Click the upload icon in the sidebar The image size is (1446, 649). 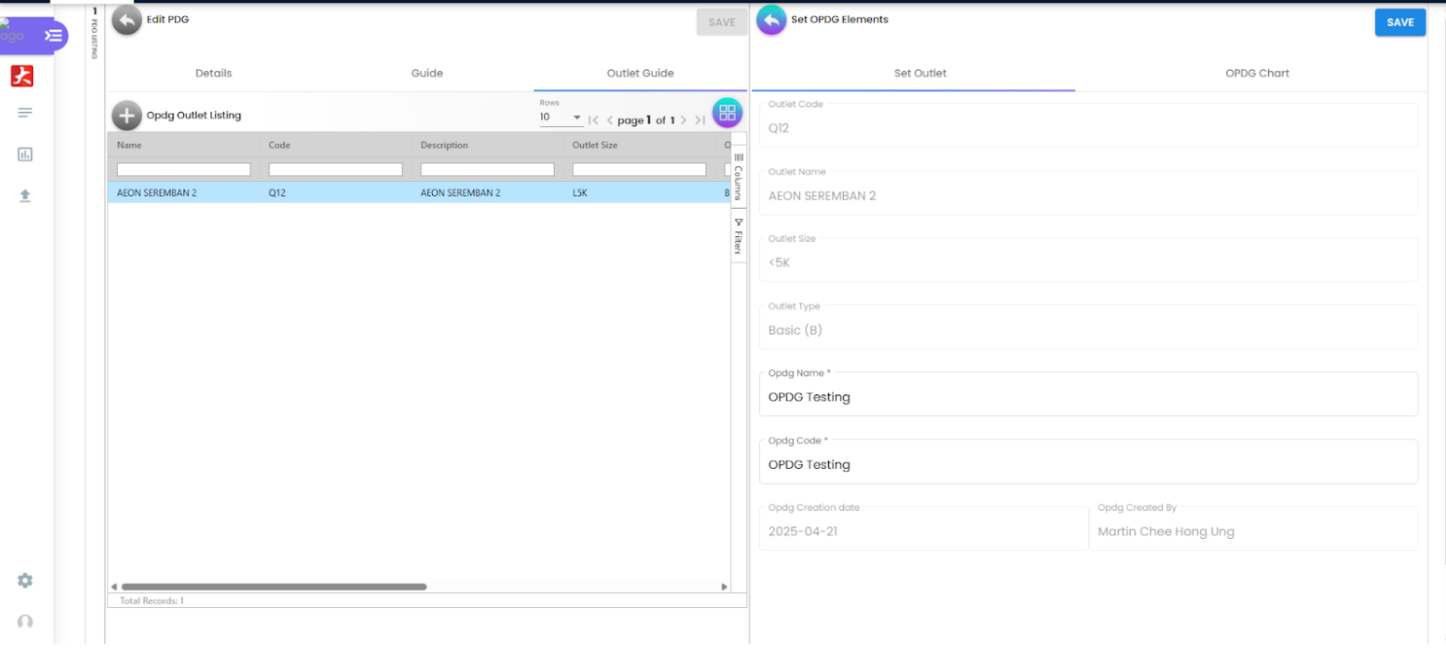(x=25, y=196)
